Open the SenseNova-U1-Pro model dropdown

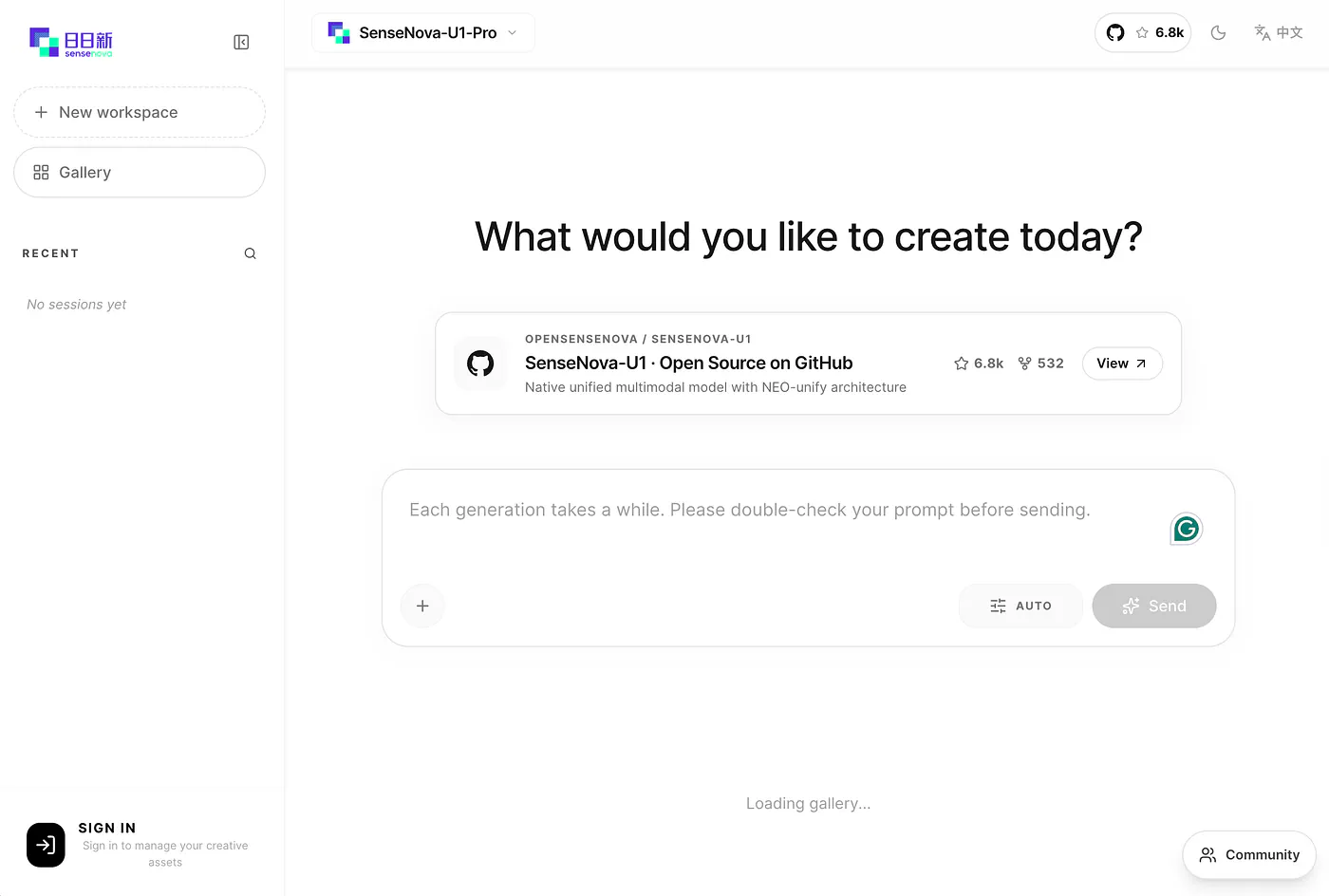423,33
